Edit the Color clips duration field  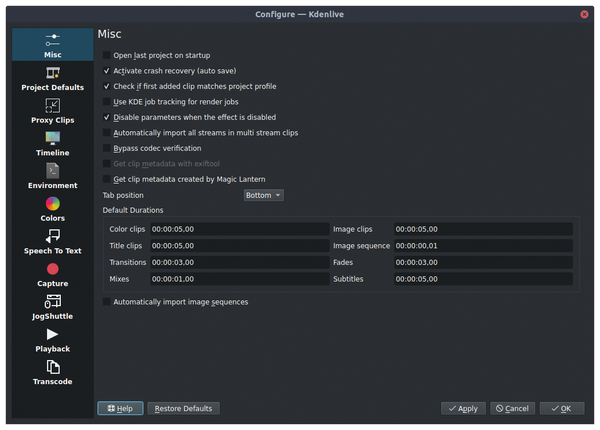point(240,229)
